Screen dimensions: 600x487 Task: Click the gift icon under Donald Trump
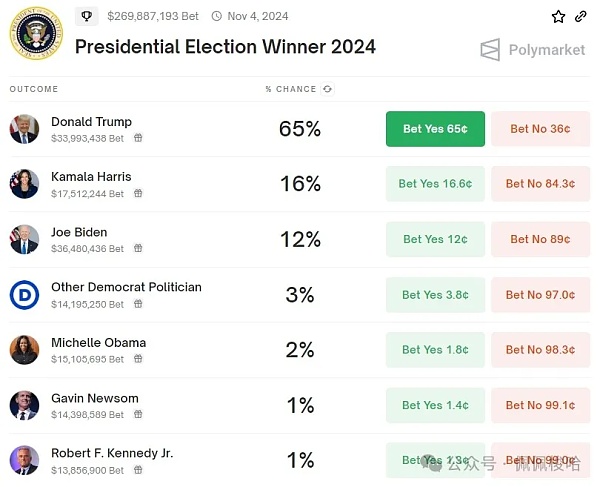tap(138, 138)
